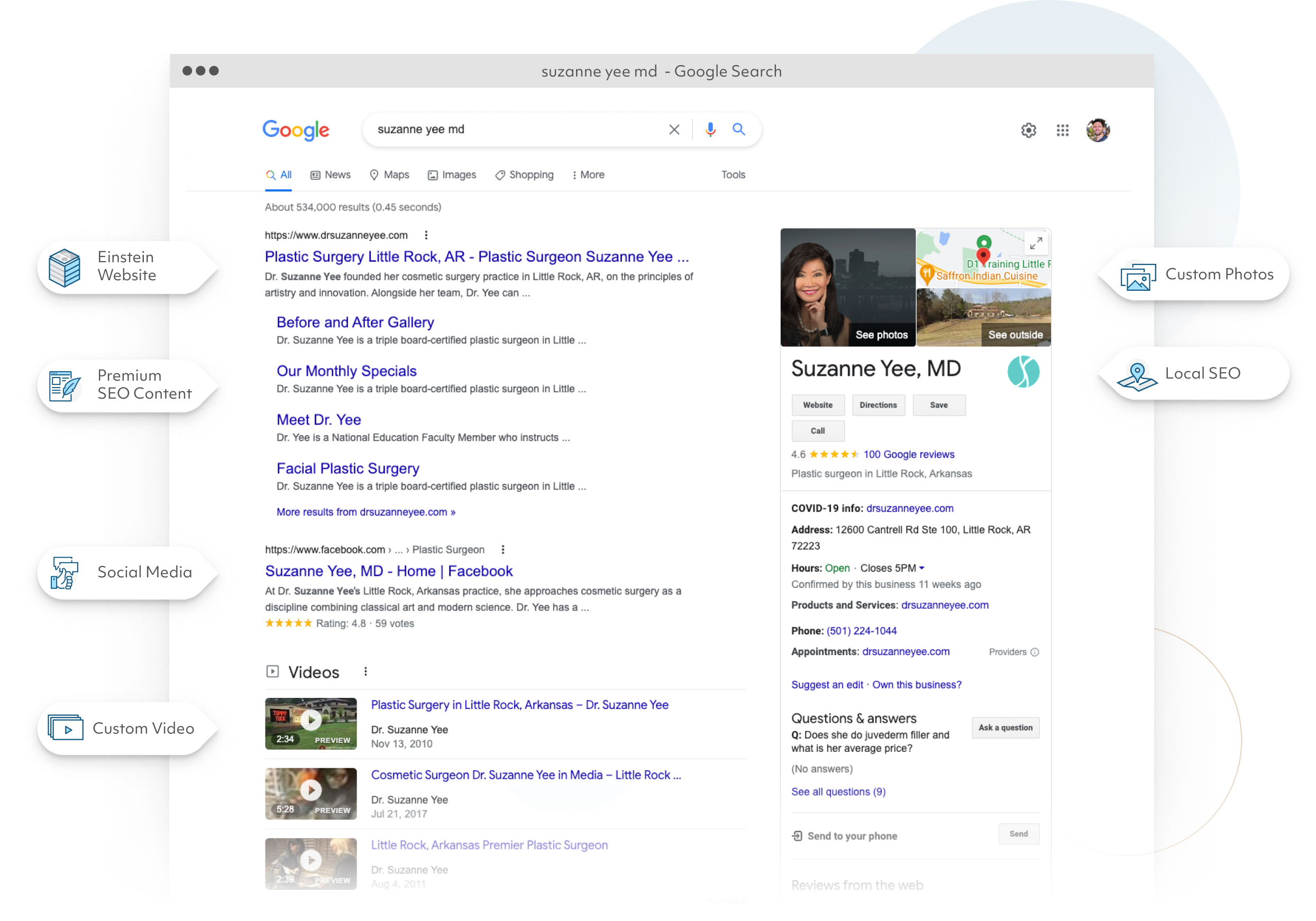
Task: Open the search settings gear icon
Action: coord(1028,130)
